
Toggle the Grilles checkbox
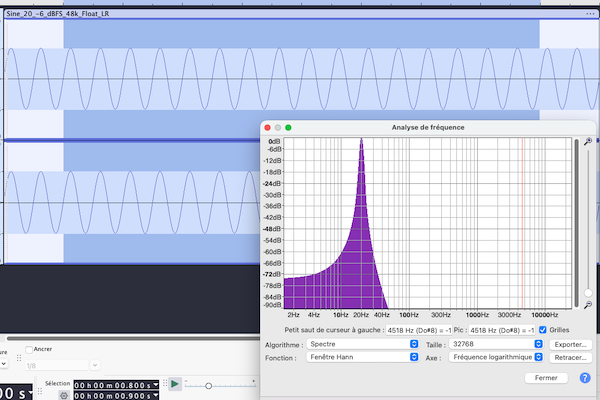point(543,330)
